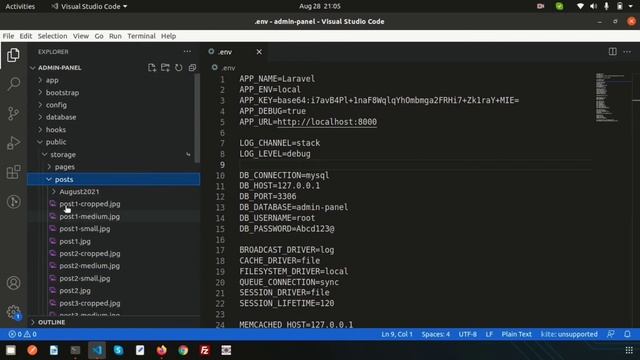Open post1-medium.jpg file
Viewport: 640px width, 360px height.
[90, 216]
